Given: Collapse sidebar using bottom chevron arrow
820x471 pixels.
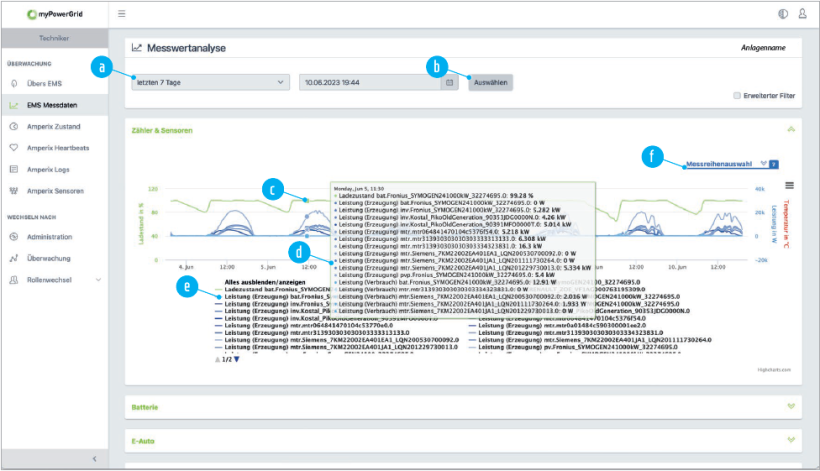Looking at the screenshot, I should tap(94, 458).
